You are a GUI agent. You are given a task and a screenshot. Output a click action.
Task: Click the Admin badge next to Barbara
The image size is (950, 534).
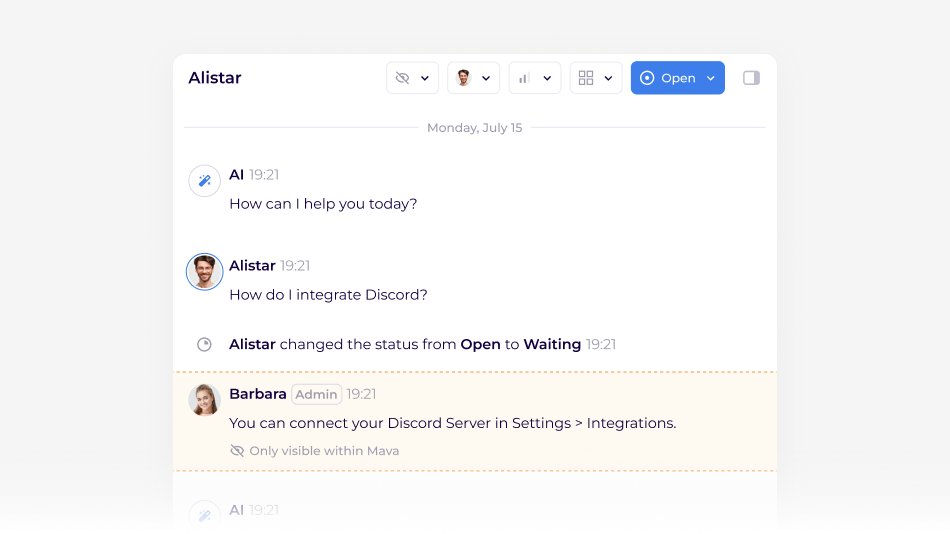(x=316, y=394)
